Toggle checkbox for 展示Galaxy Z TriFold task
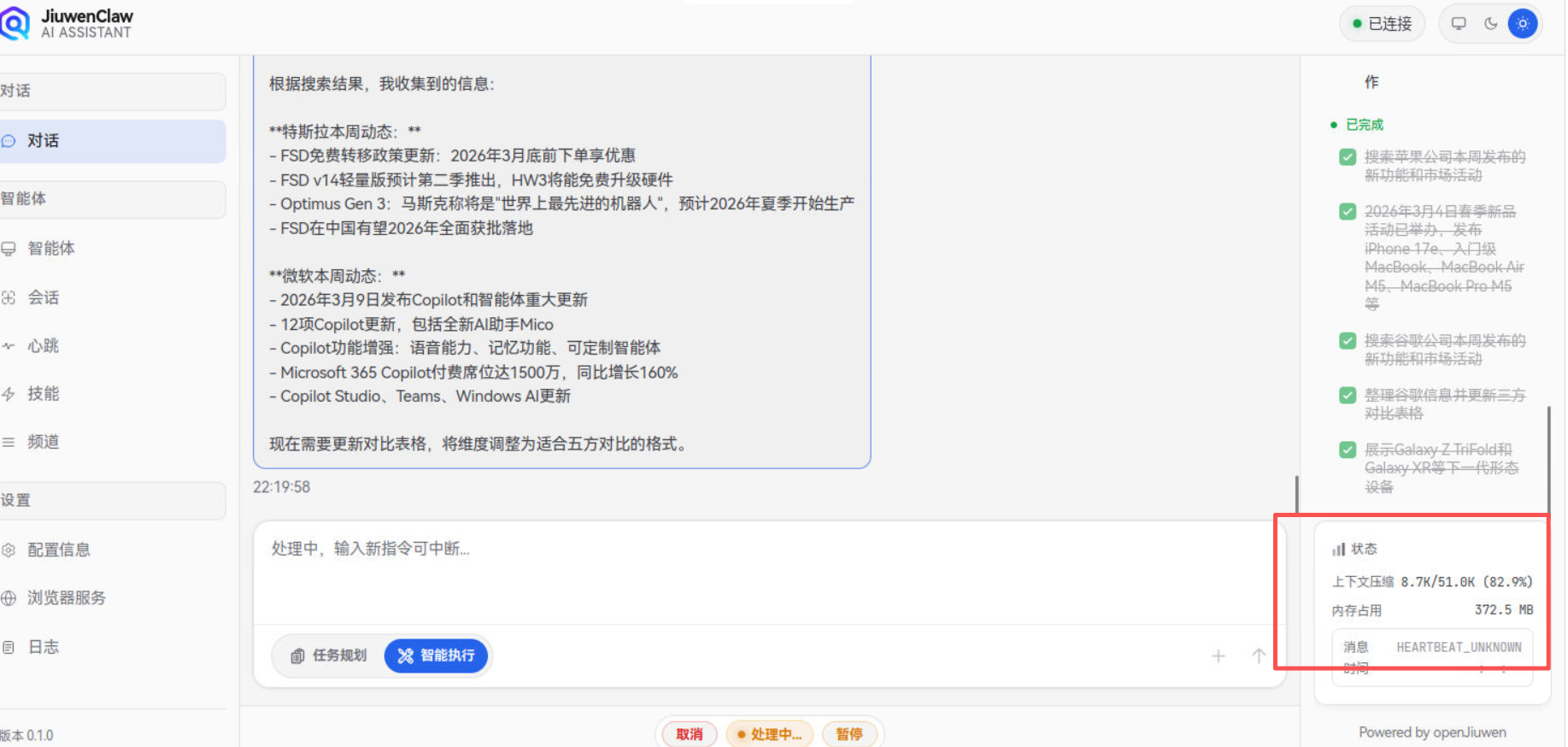 tap(1348, 450)
